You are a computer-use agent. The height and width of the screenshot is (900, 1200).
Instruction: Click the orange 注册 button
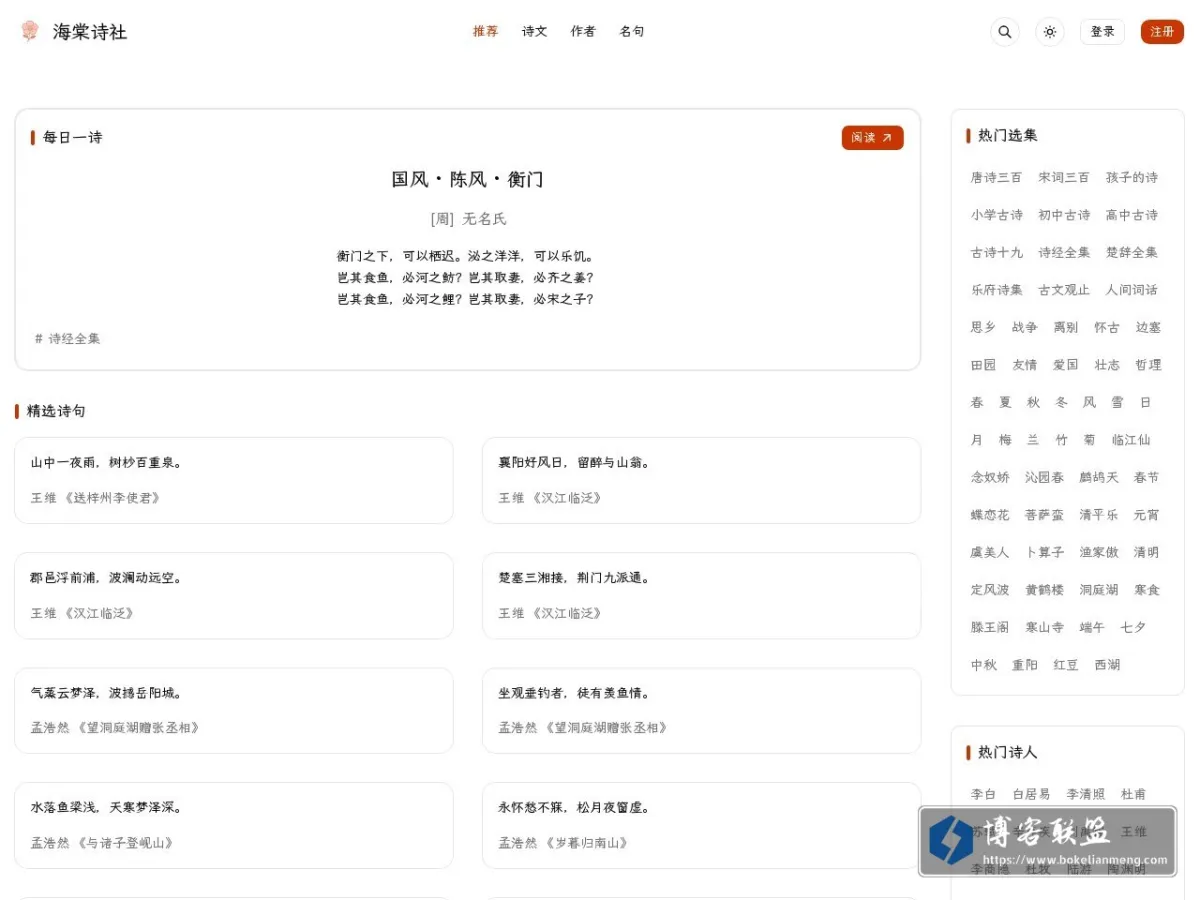pyautogui.click(x=1162, y=32)
